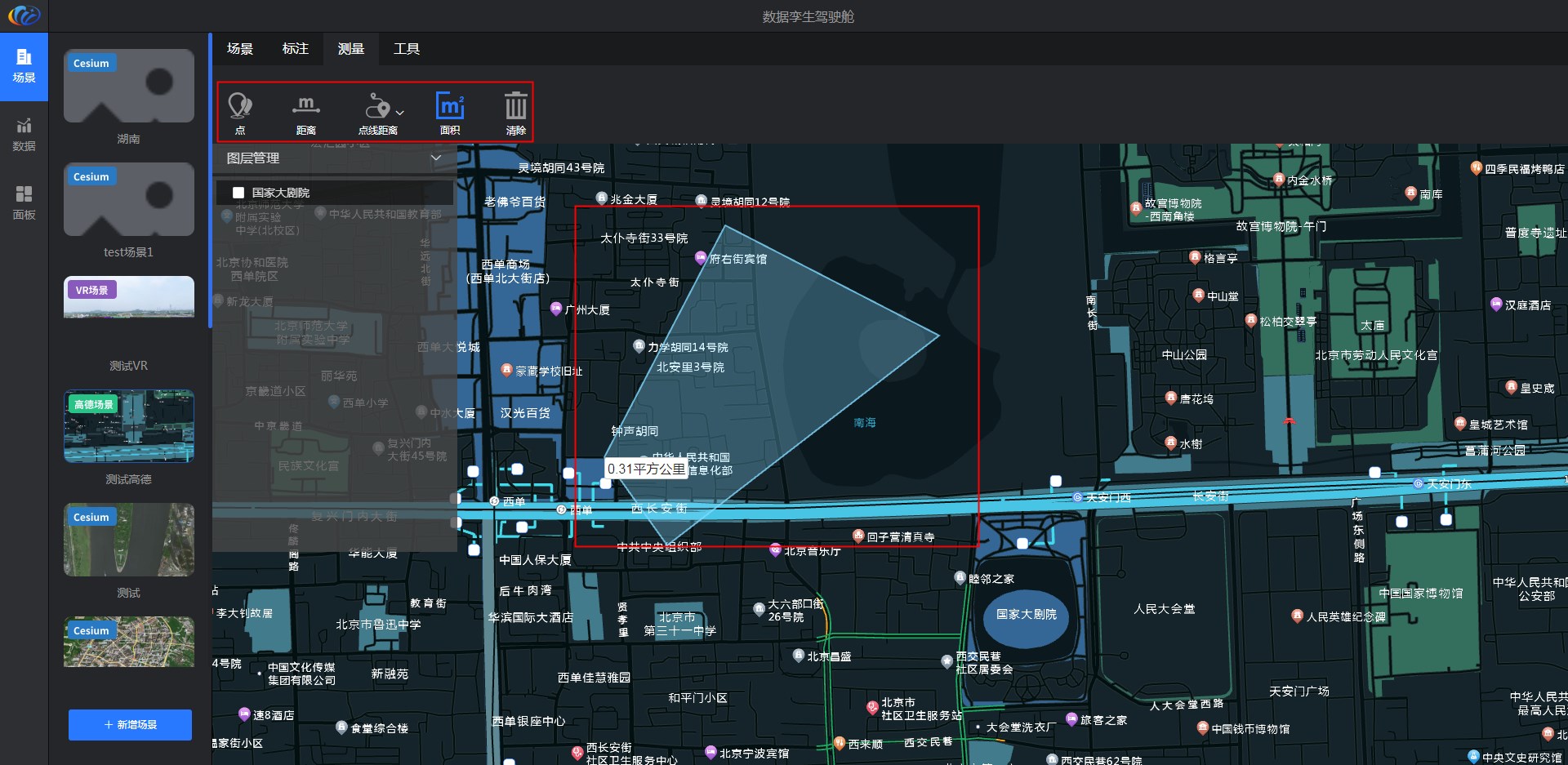The width and height of the screenshot is (1568, 765).
Task: Select the point measurement tool
Action: tap(239, 113)
